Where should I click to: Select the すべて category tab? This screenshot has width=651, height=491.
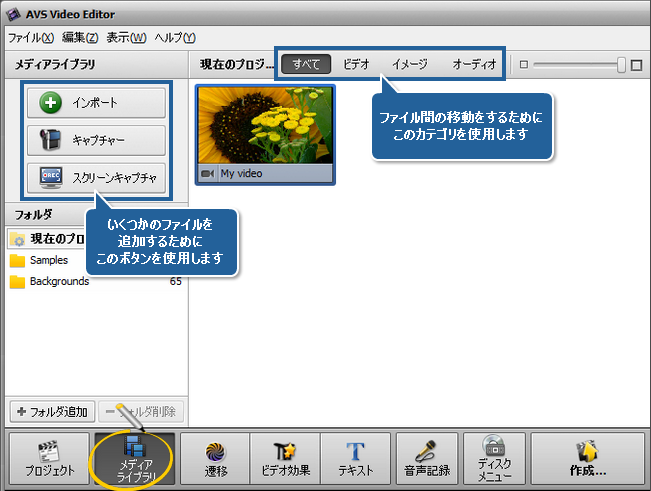pyautogui.click(x=306, y=64)
